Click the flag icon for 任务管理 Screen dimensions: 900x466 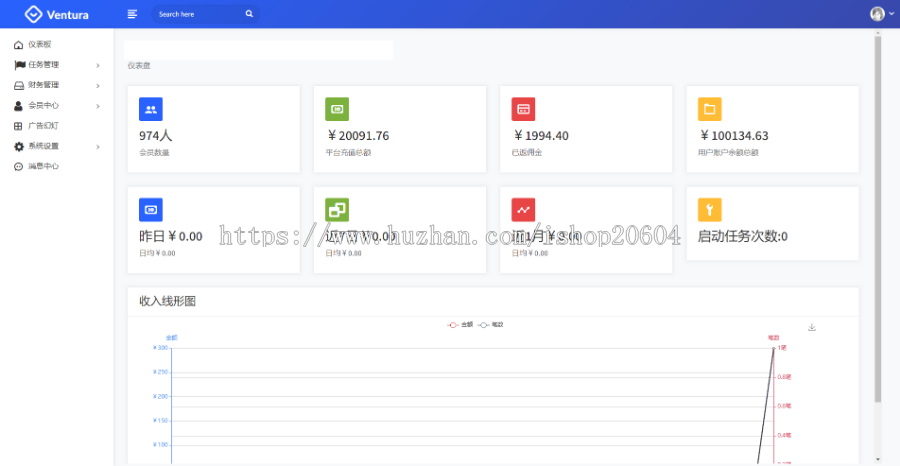[20, 65]
